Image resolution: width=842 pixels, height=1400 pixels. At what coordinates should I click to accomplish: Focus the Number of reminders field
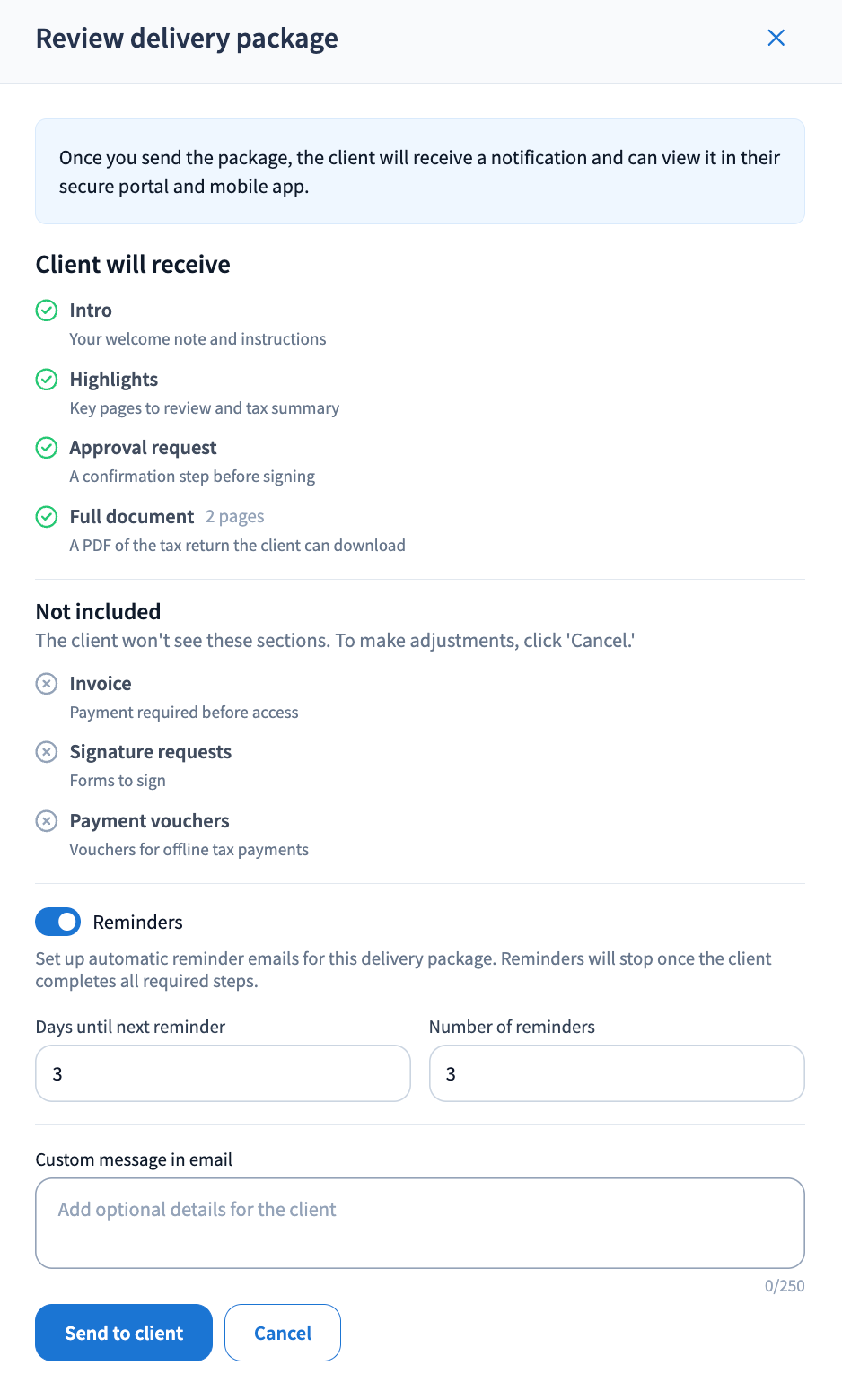(617, 1073)
